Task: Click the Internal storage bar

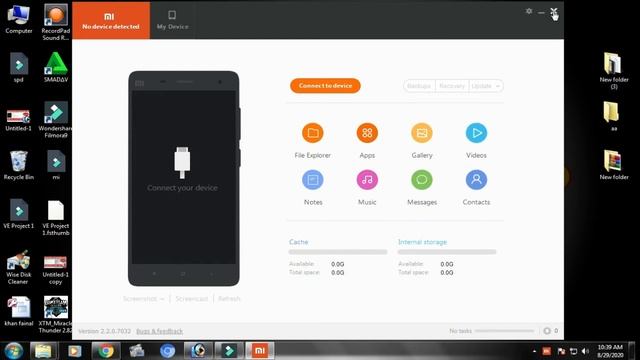Action: click(447, 252)
